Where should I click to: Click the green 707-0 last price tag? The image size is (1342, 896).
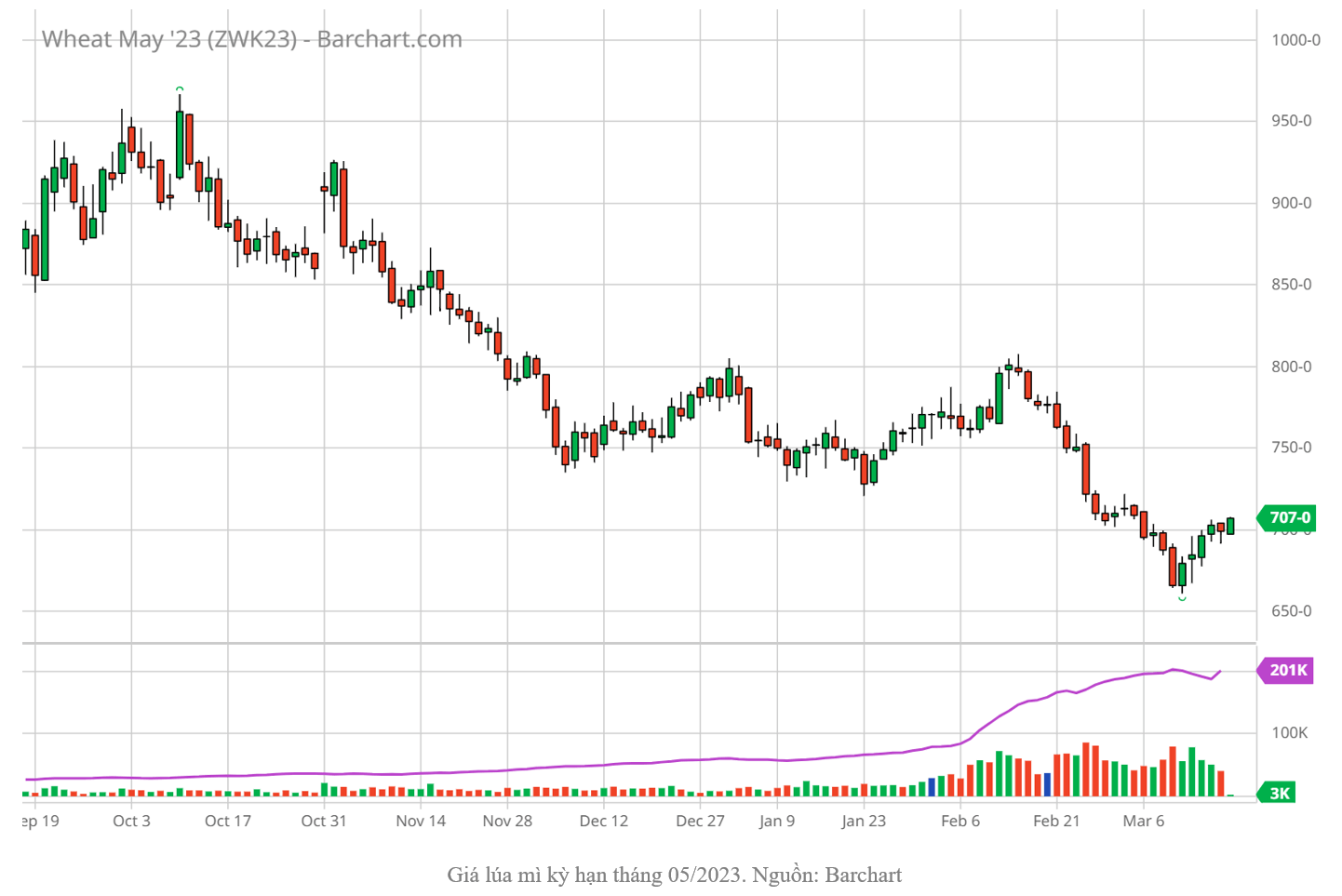click(1286, 517)
